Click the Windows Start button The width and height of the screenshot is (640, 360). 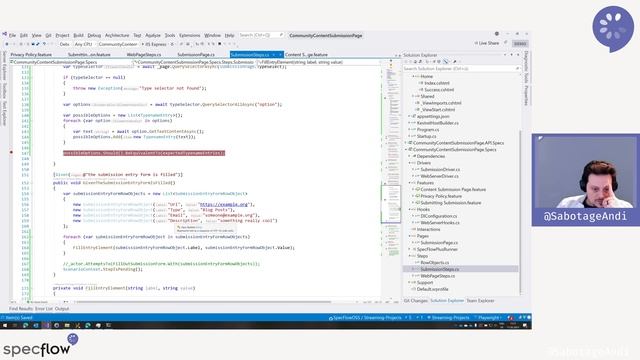click(5, 325)
